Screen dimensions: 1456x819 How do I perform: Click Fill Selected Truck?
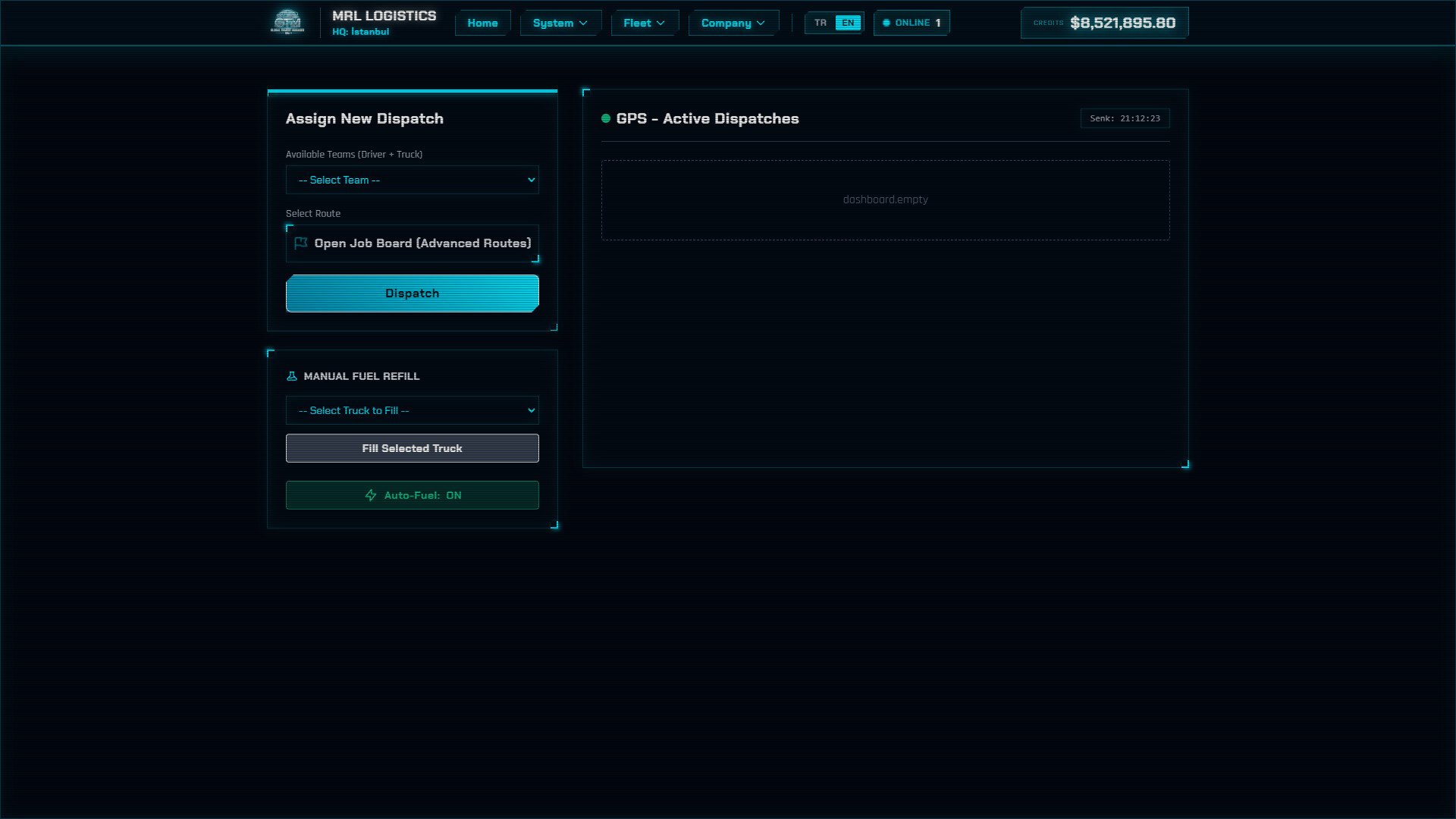(x=412, y=448)
